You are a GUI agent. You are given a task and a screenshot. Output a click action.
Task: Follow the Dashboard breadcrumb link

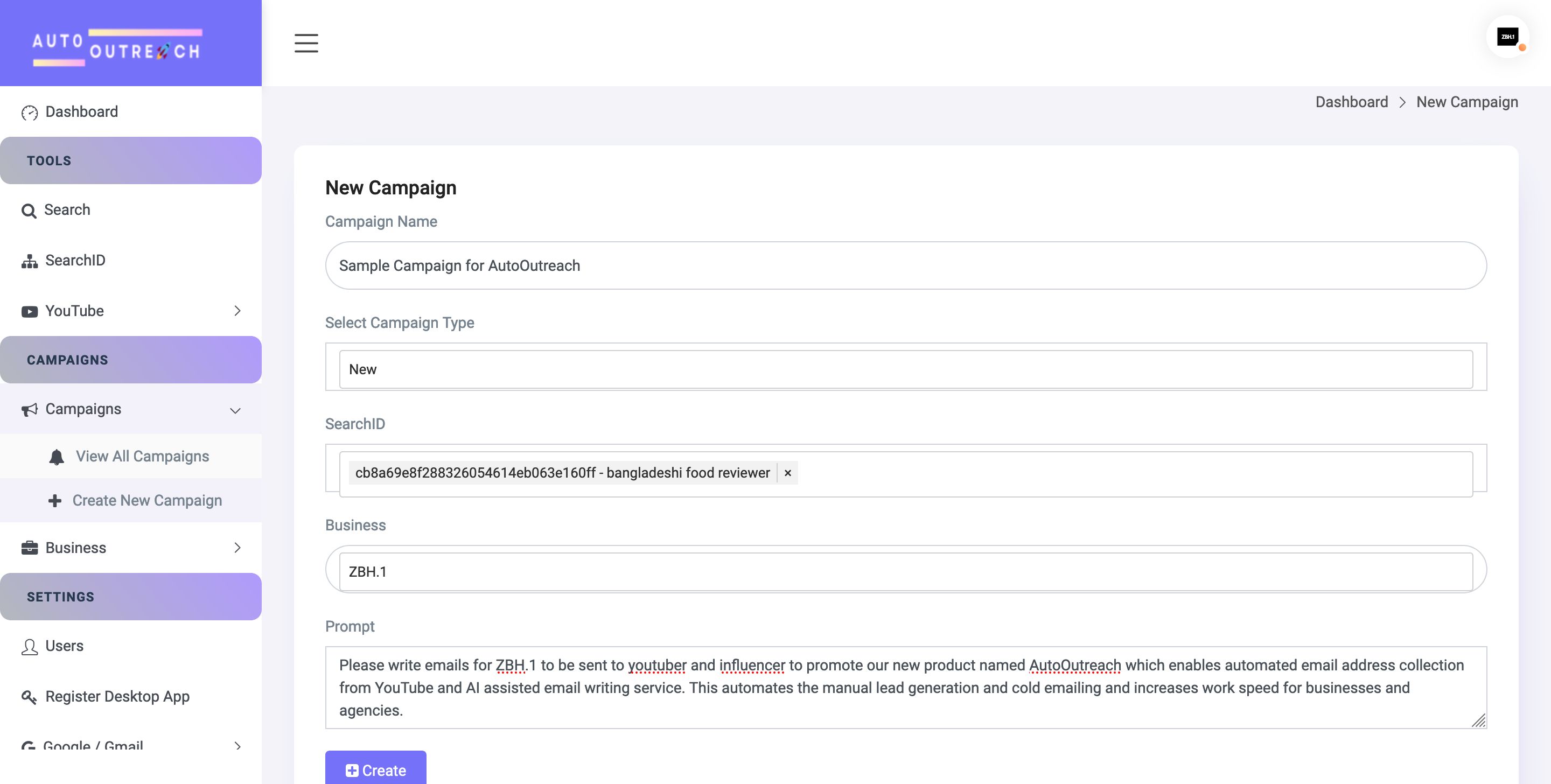tap(1351, 102)
